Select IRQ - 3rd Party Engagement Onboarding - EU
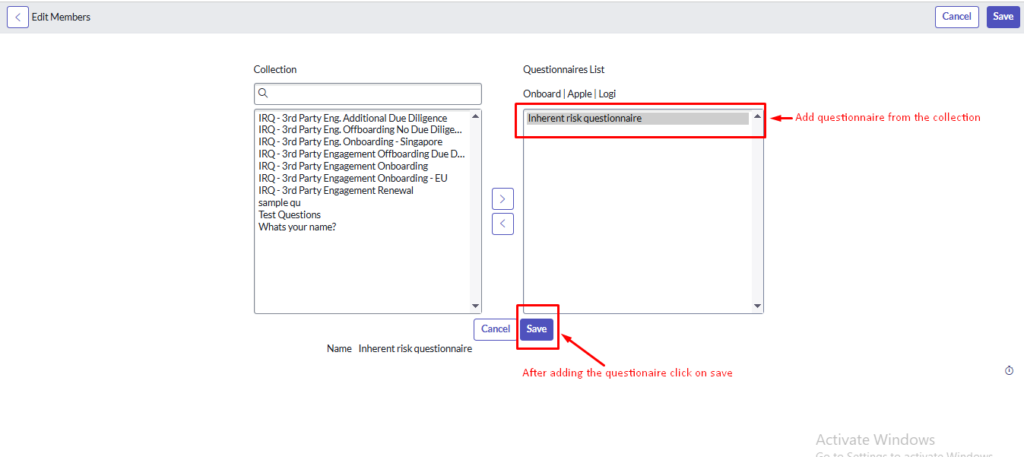1024x457 pixels. pyautogui.click(x=352, y=178)
